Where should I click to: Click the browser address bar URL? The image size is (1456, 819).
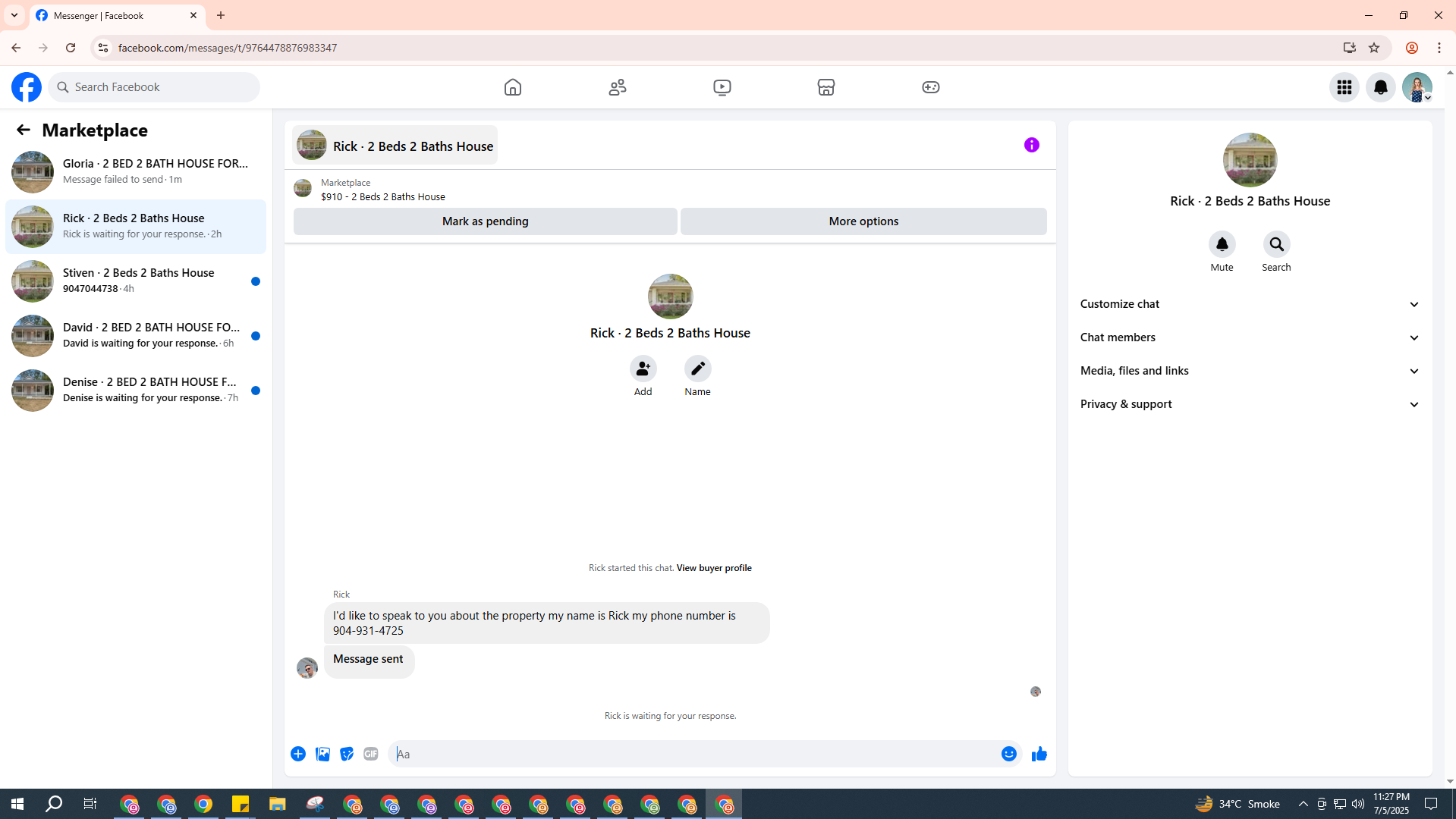coord(228,48)
